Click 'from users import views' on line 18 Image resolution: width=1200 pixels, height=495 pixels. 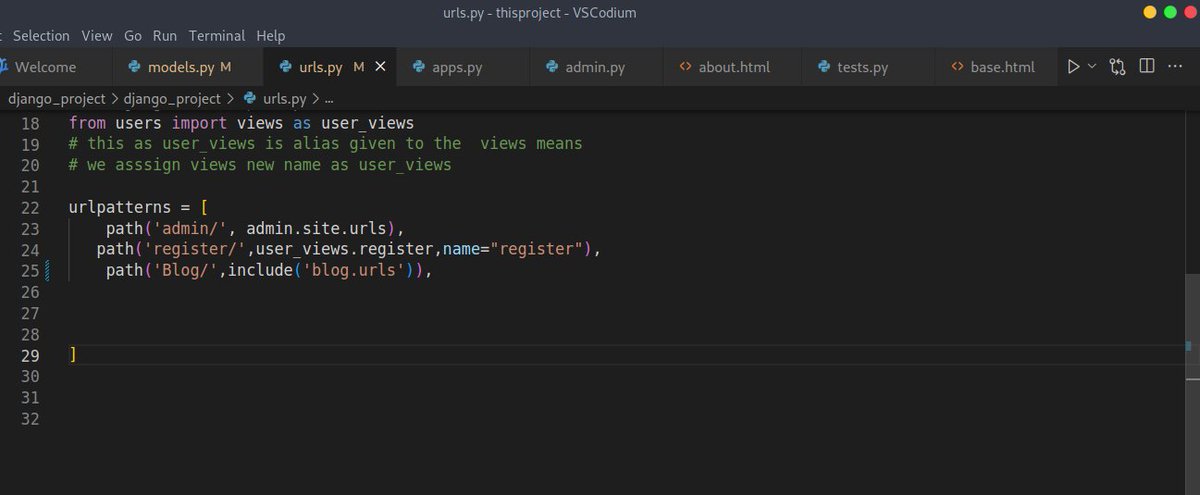click(176, 123)
